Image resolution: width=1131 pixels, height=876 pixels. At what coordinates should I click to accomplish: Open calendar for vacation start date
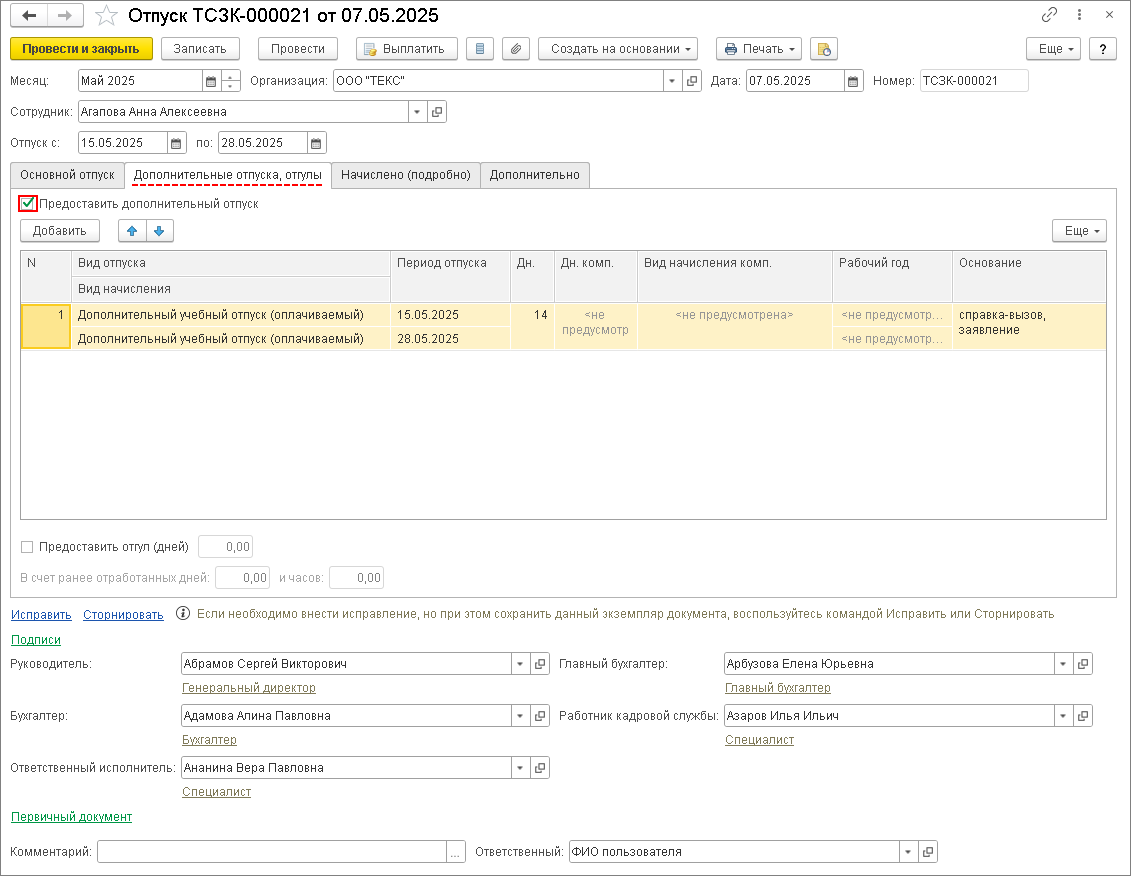(x=176, y=143)
